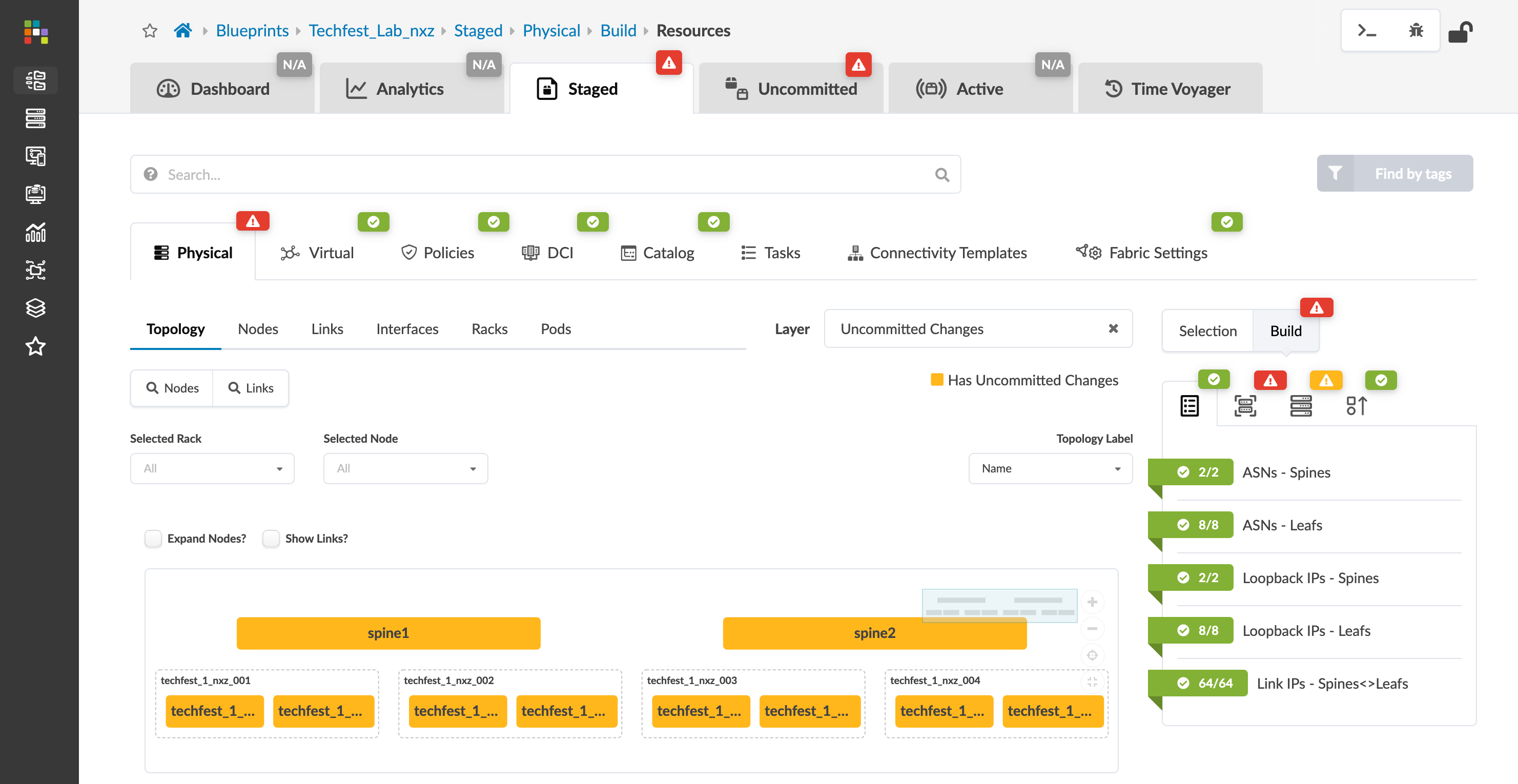Open the CLI terminal prompt icon
1518x784 pixels.
(1366, 31)
